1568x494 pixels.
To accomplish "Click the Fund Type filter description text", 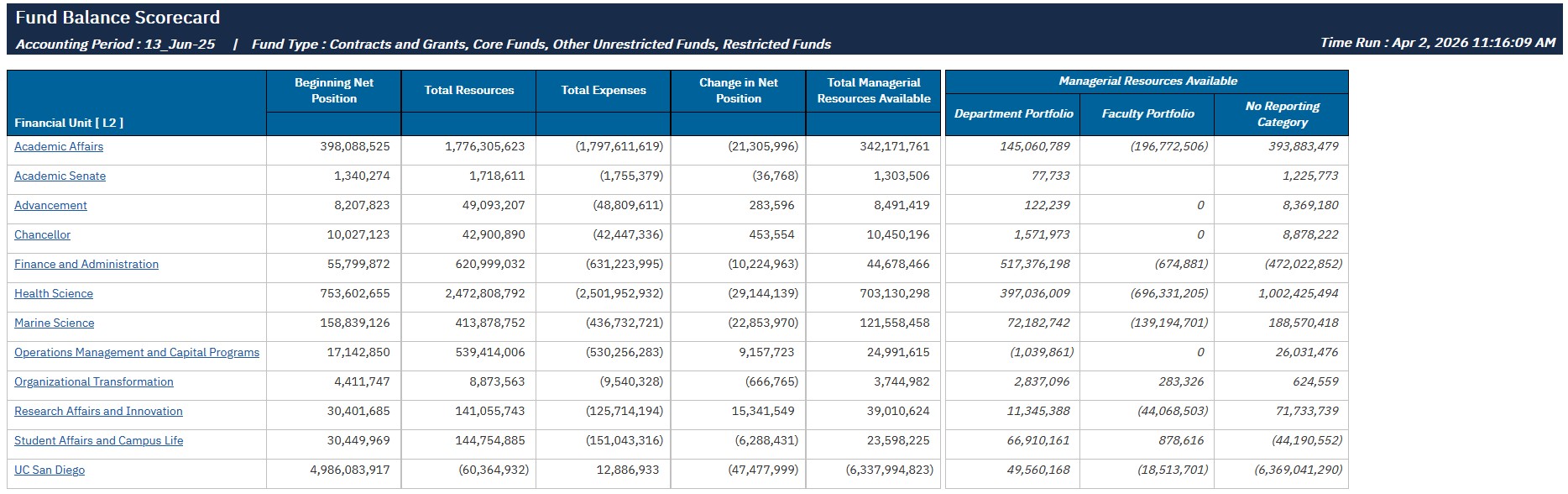I will 541,44.
